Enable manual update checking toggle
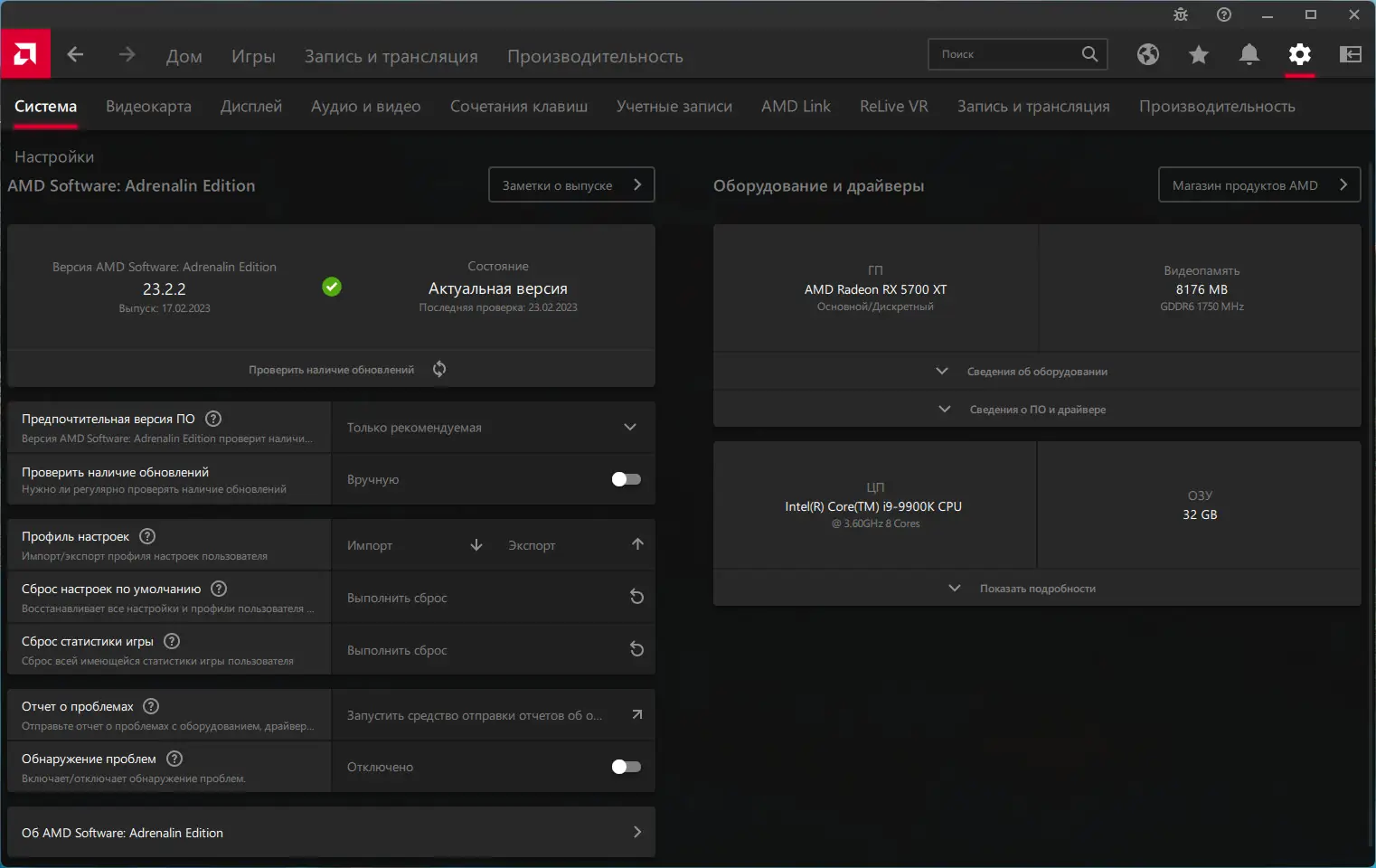 625,479
